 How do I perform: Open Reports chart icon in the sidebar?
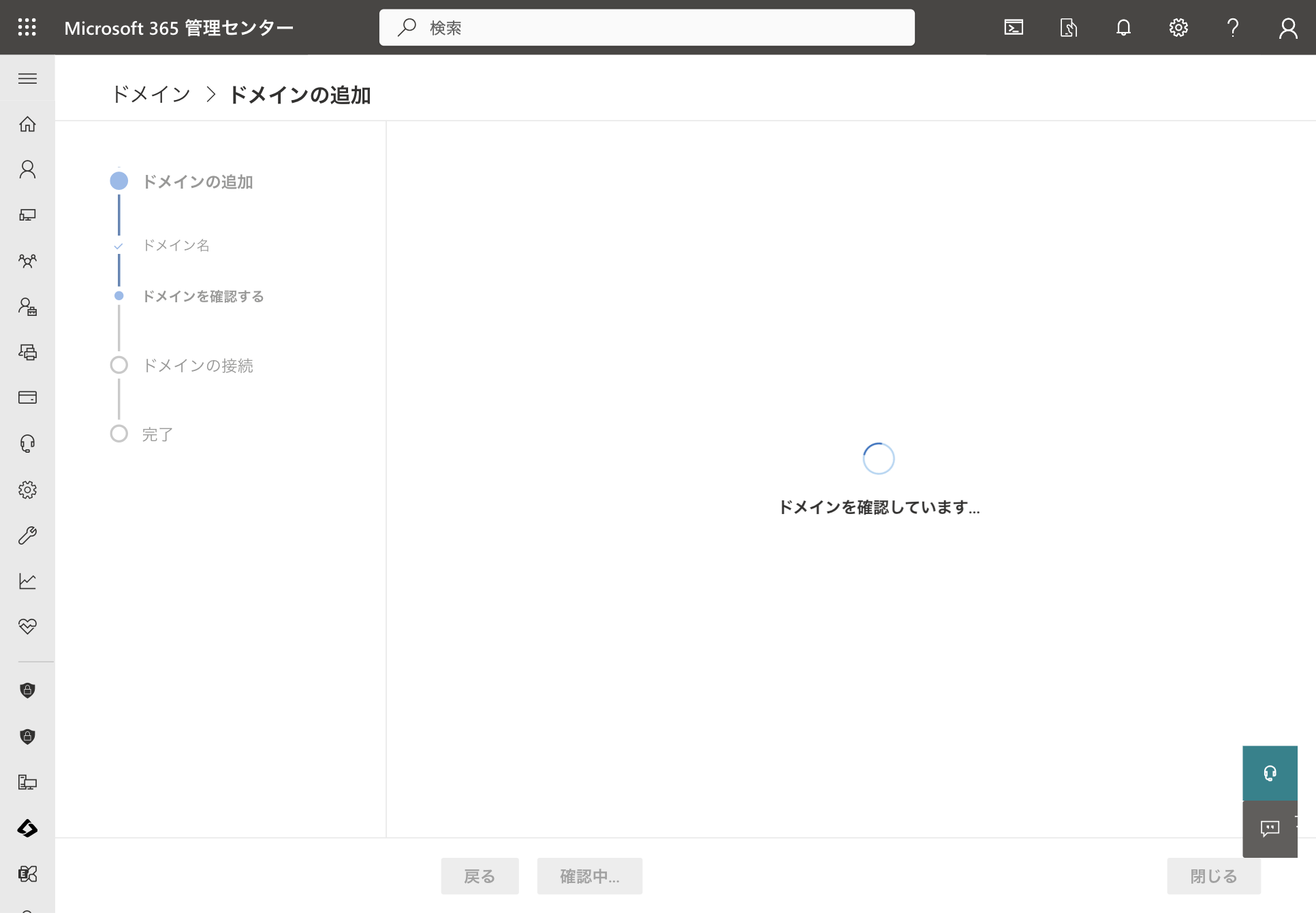(x=27, y=581)
